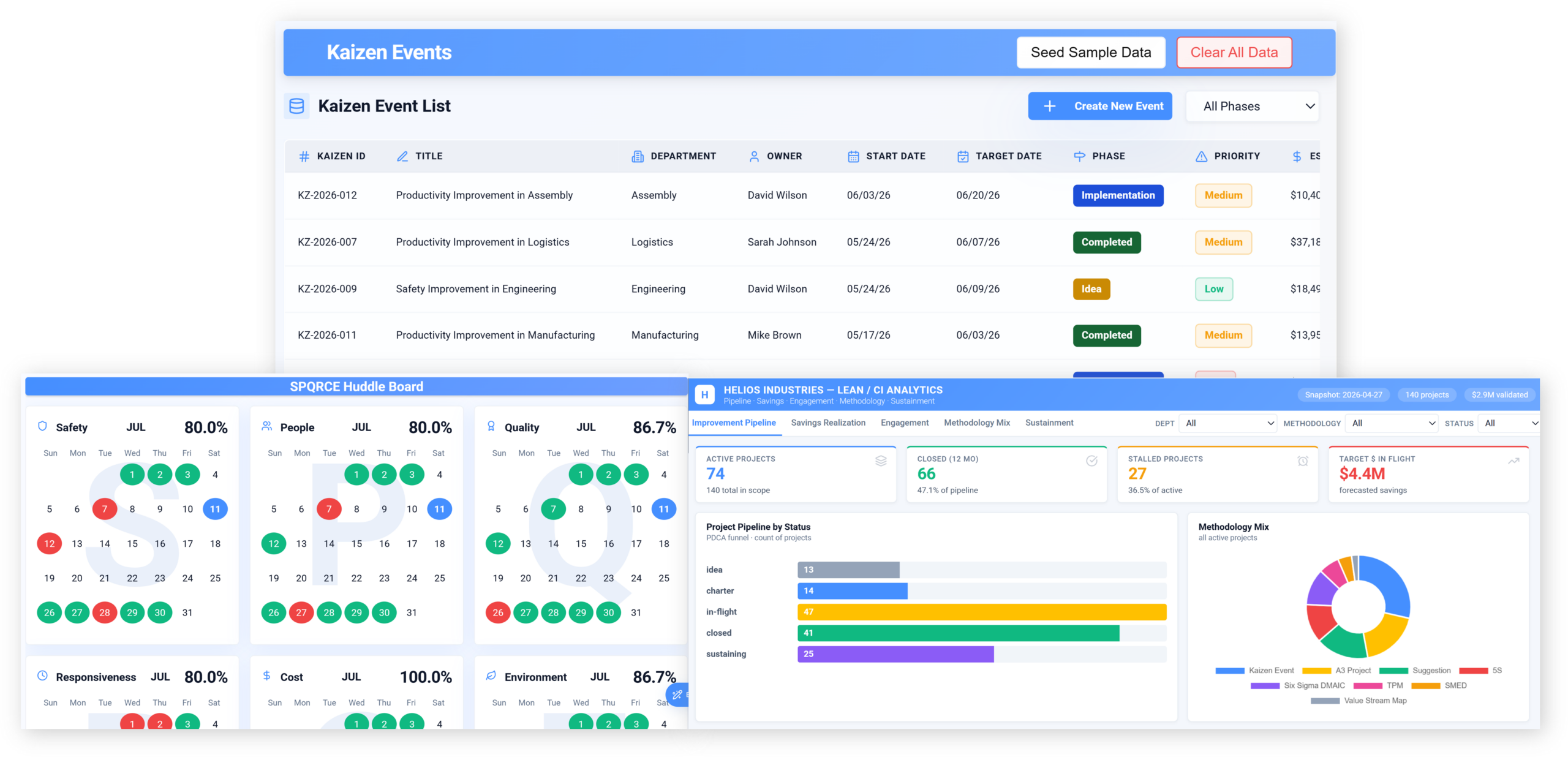Screen dimensions: 1568x757
Task: Click the Medium priority badge for KZ-2026-011
Action: click(x=1223, y=335)
